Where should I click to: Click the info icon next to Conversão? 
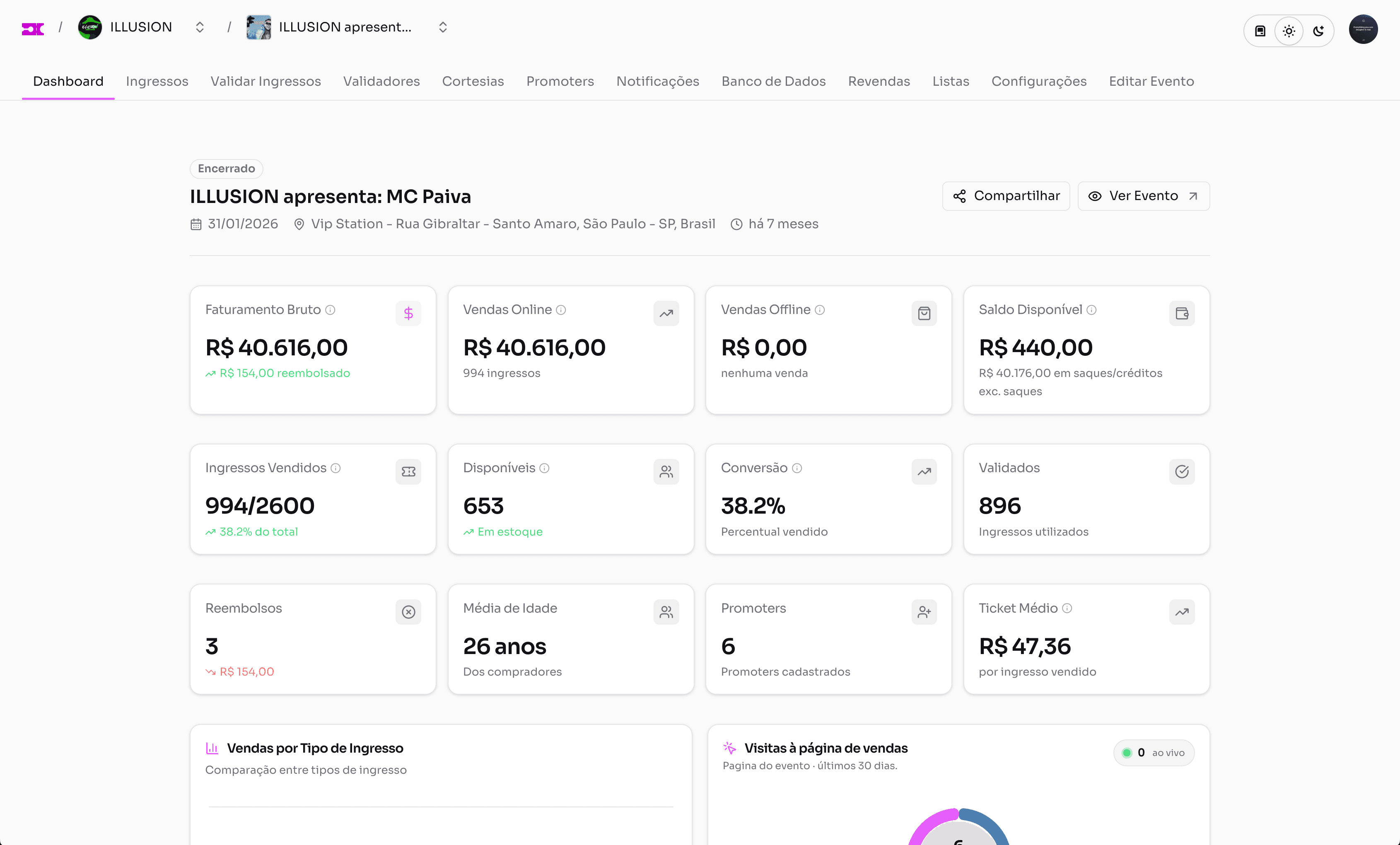click(x=797, y=468)
